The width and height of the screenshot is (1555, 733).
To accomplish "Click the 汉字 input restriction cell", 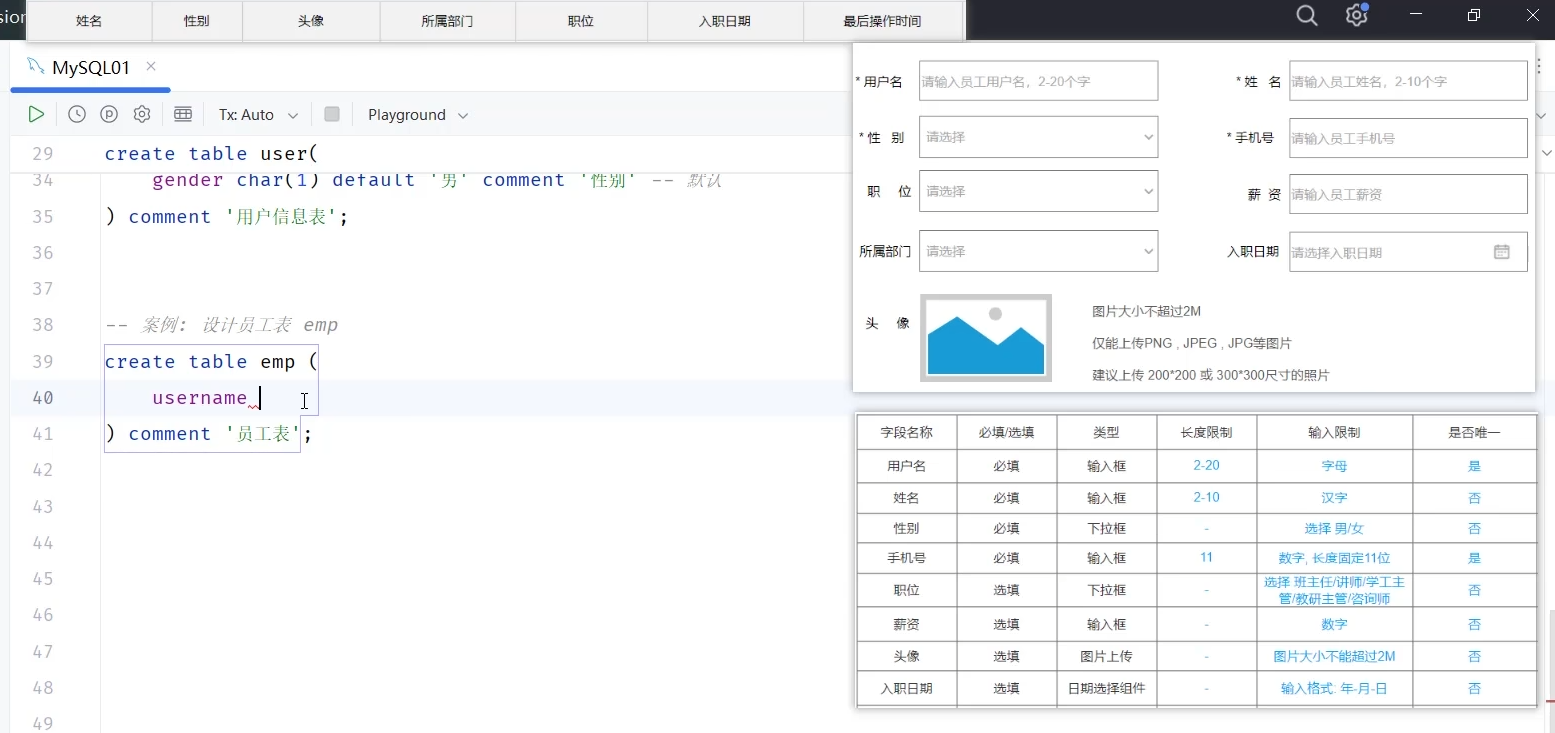I will click(x=1334, y=498).
